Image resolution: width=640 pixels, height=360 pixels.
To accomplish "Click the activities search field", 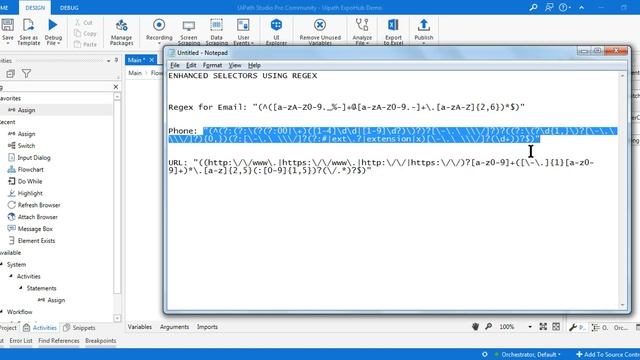I will tap(55, 87).
